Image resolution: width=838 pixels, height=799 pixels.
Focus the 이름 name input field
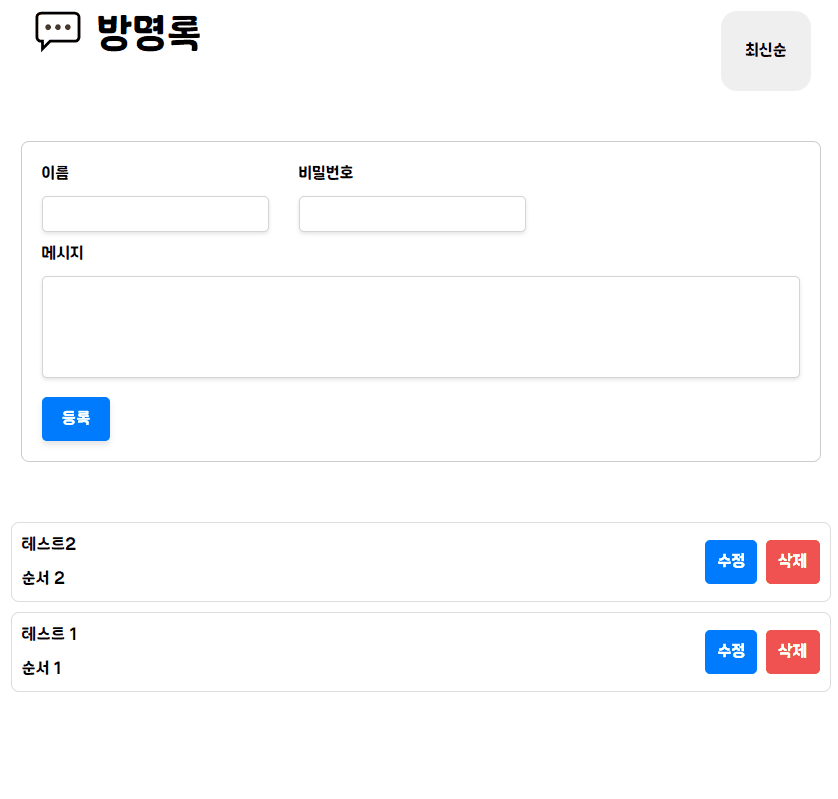click(155, 214)
